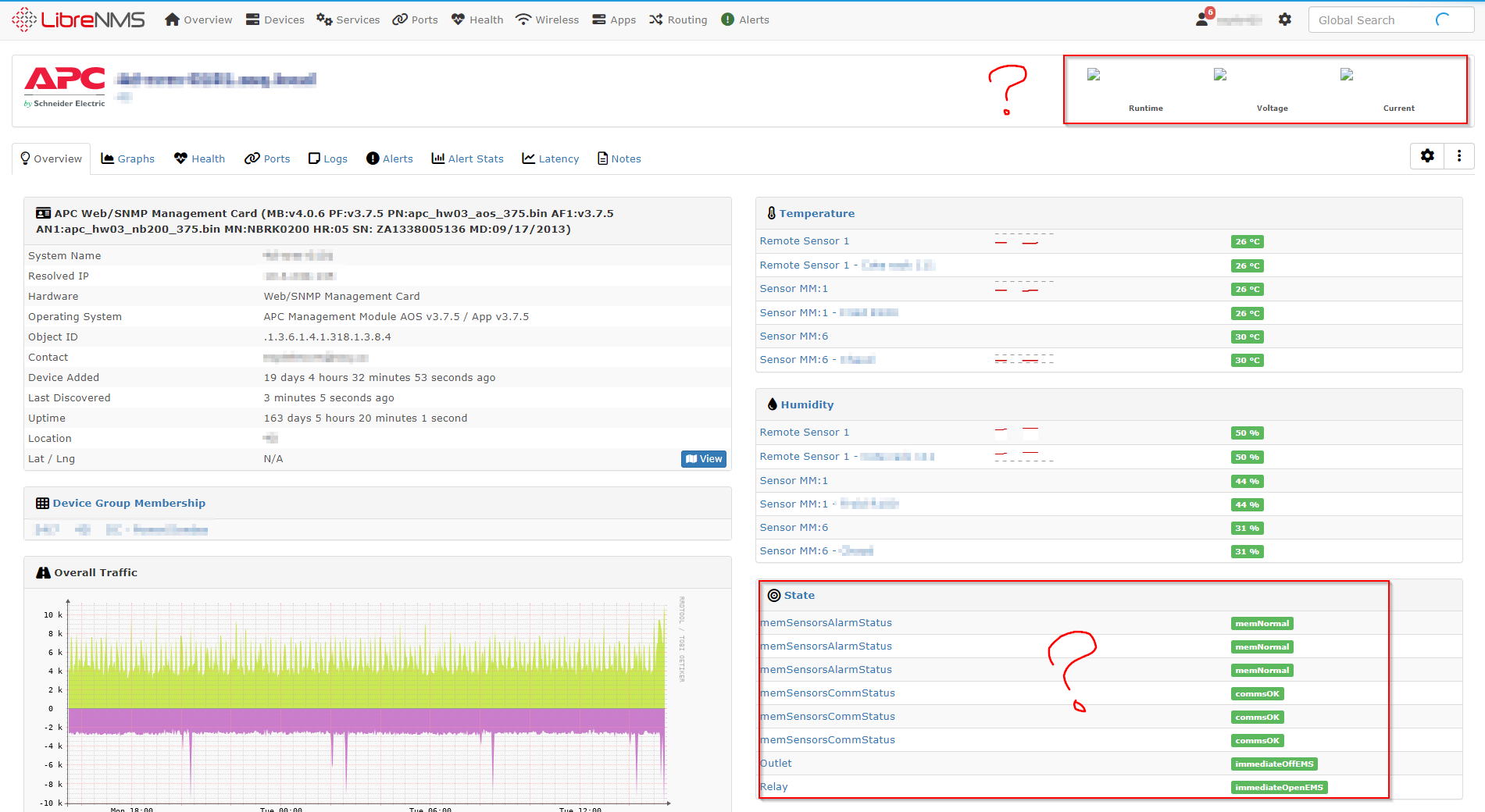Open the global settings gear near search
1485x812 pixels.
pyautogui.click(x=1284, y=20)
